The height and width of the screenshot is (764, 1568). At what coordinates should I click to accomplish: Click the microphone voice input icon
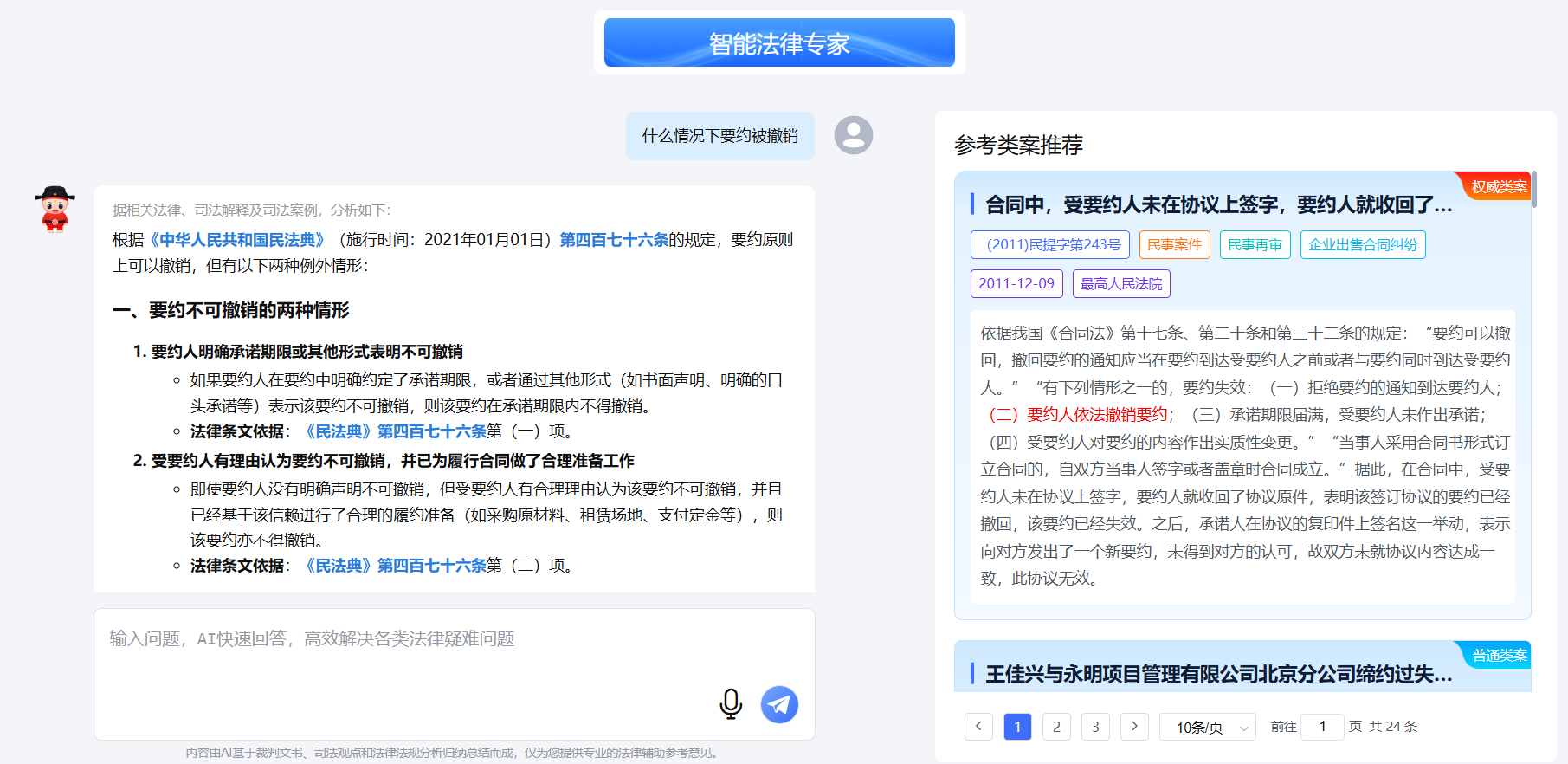click(731, 704)
